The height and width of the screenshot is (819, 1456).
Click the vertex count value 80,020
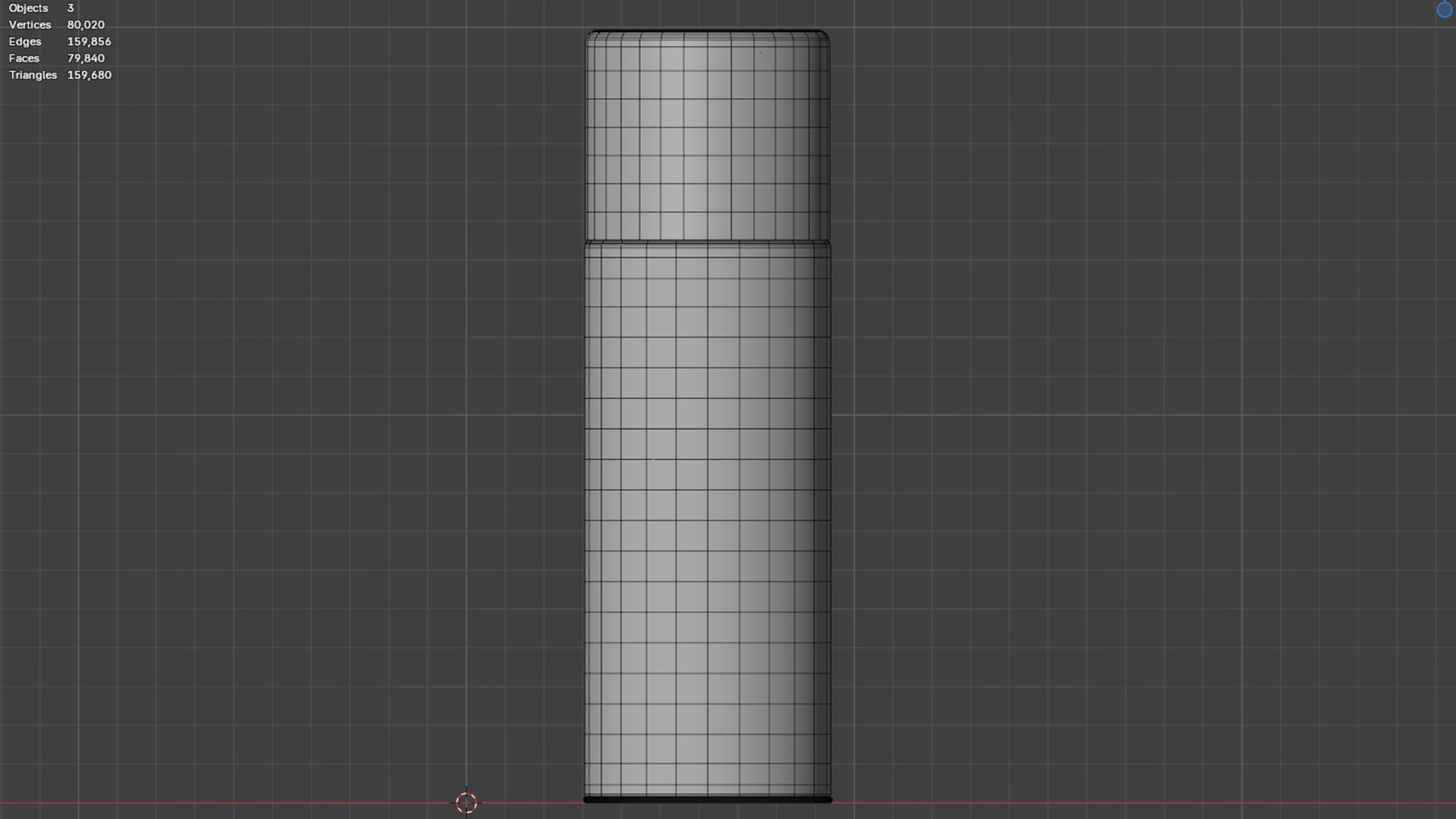click(86, 24)
